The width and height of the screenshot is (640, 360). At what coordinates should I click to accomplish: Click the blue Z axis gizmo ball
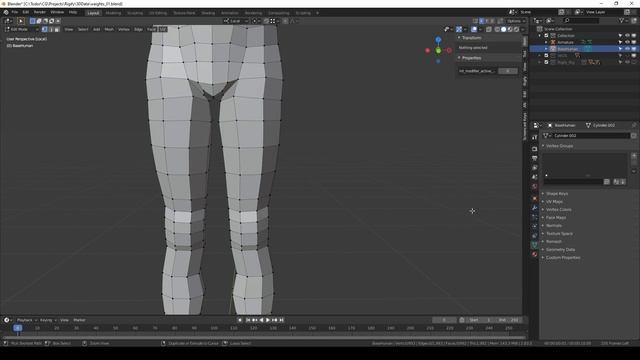tap(438, 40)
